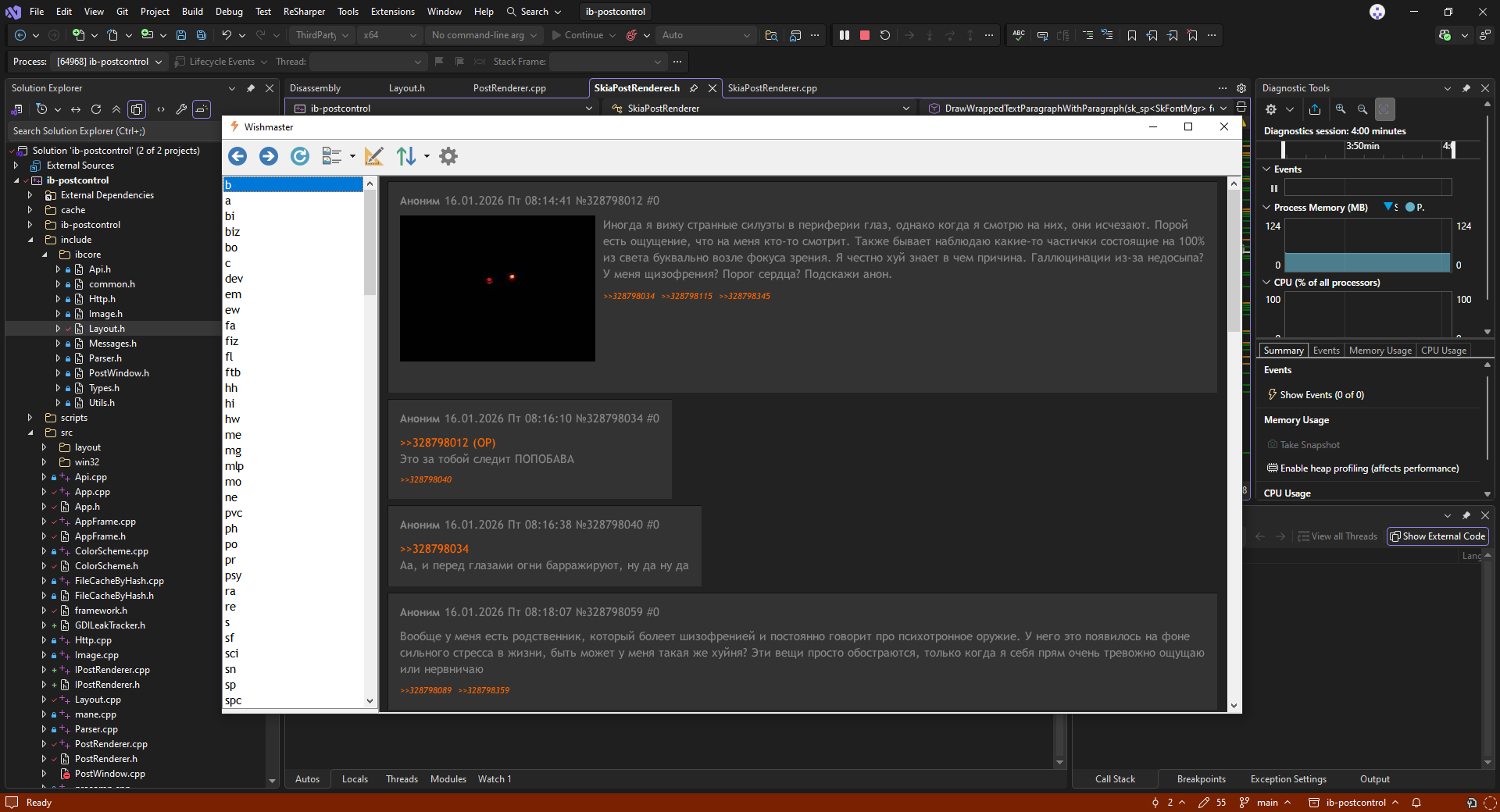1500x812 pixels.
Task: Collapse the Process Memory graph section
Action: [1267, 208]
